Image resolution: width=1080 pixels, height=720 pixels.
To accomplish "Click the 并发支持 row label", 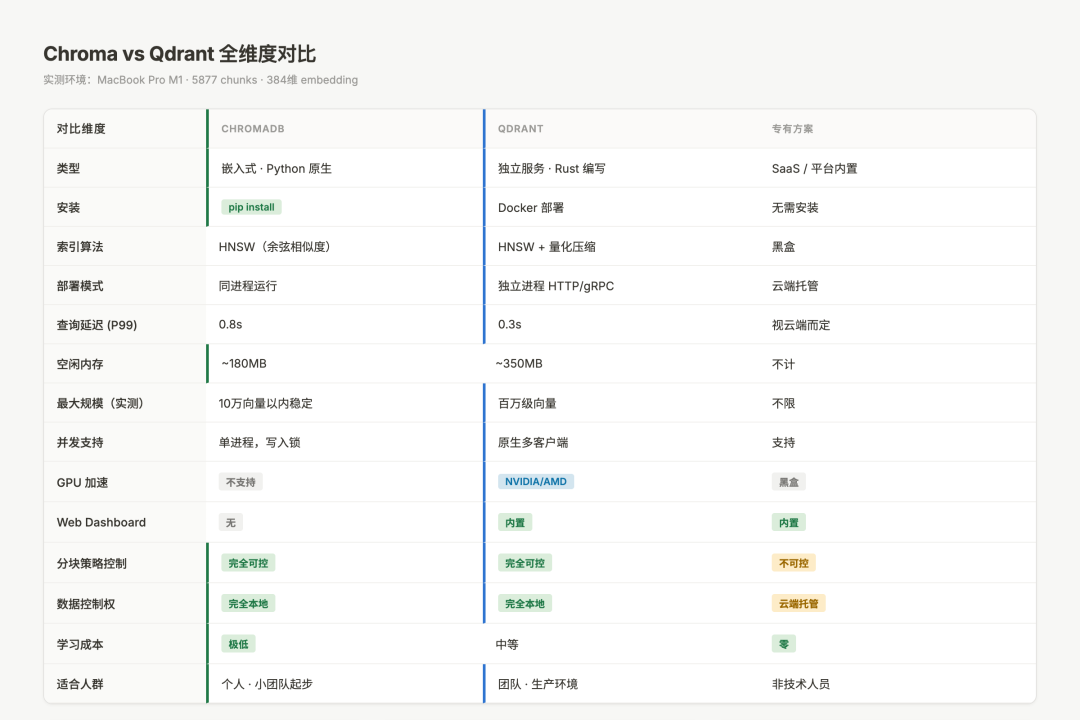I will (80, 442).
